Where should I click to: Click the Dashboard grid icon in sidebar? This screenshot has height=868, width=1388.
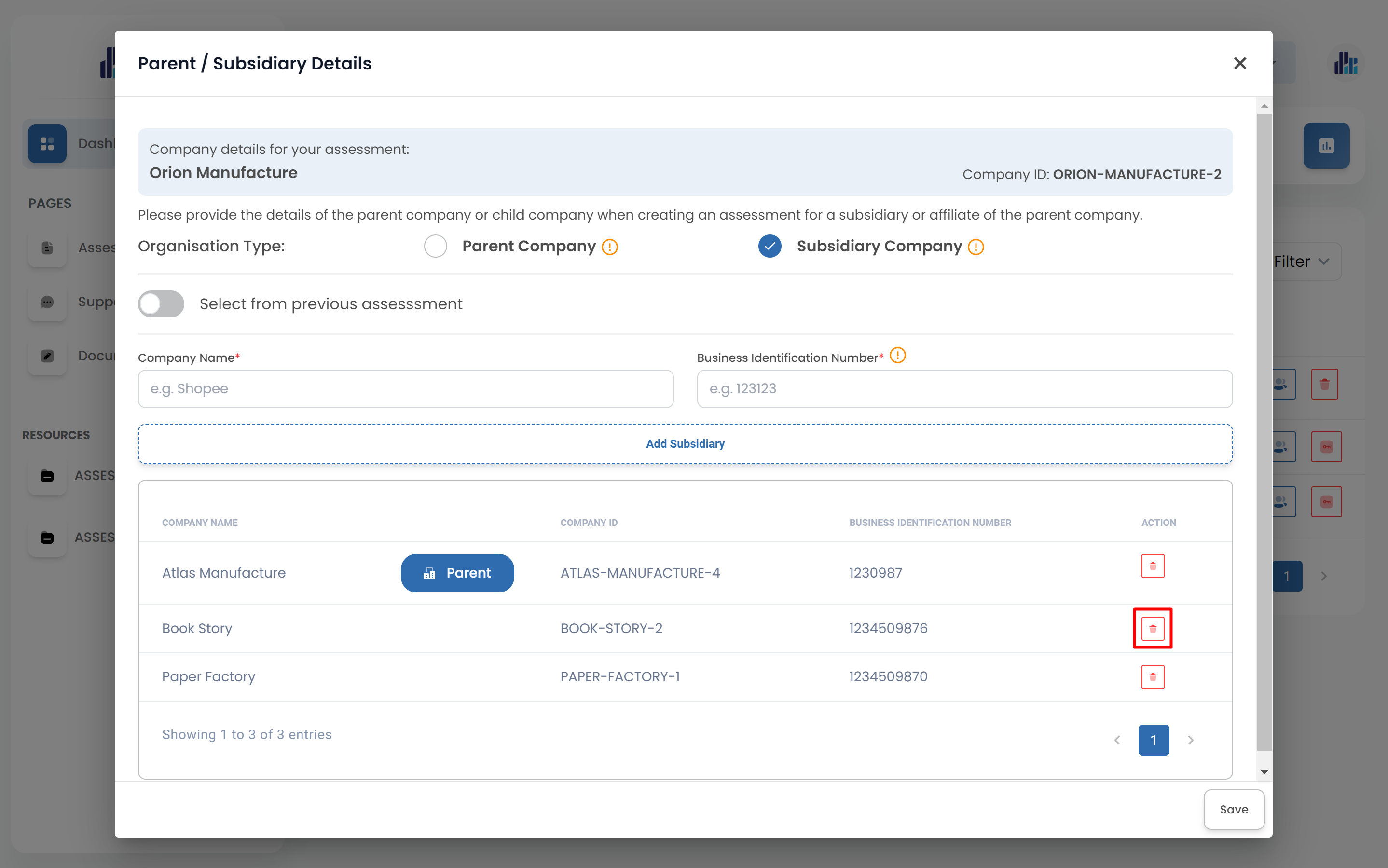click(47, 143)
